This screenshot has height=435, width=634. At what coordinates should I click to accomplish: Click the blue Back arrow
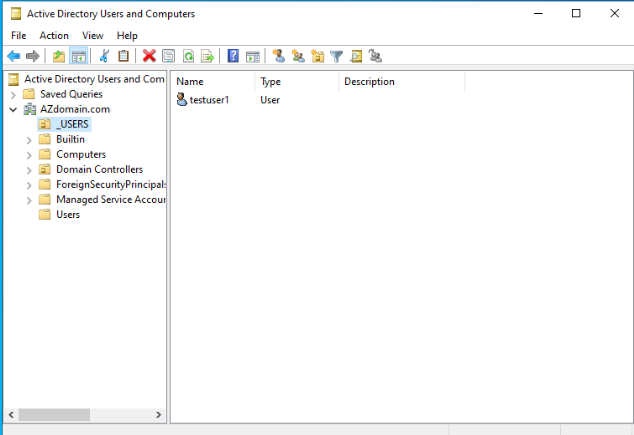(13, 56)
